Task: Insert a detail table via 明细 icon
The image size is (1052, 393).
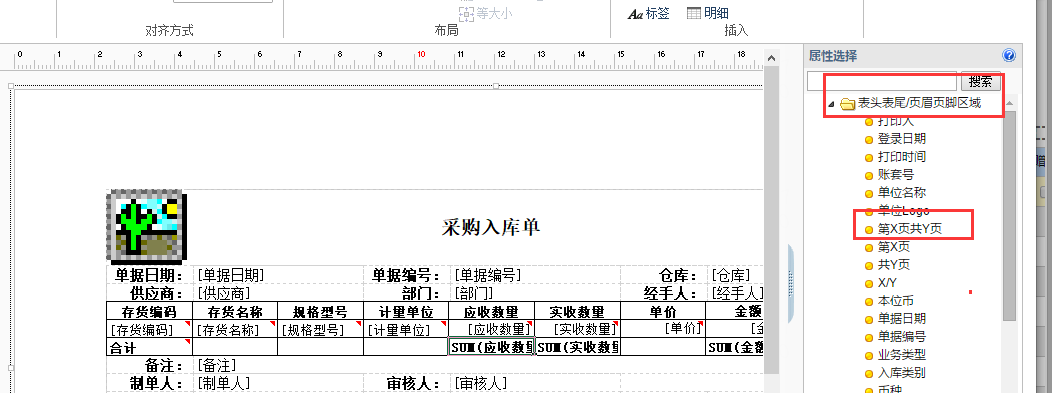Action: pyautogui.click(x=708, y=13)
